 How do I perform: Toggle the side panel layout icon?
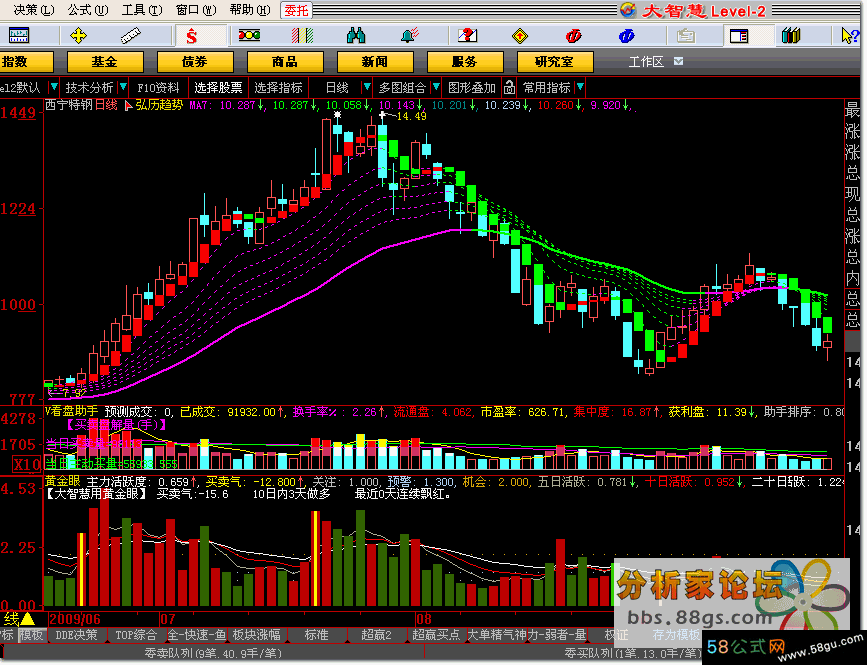pos(739,36)
